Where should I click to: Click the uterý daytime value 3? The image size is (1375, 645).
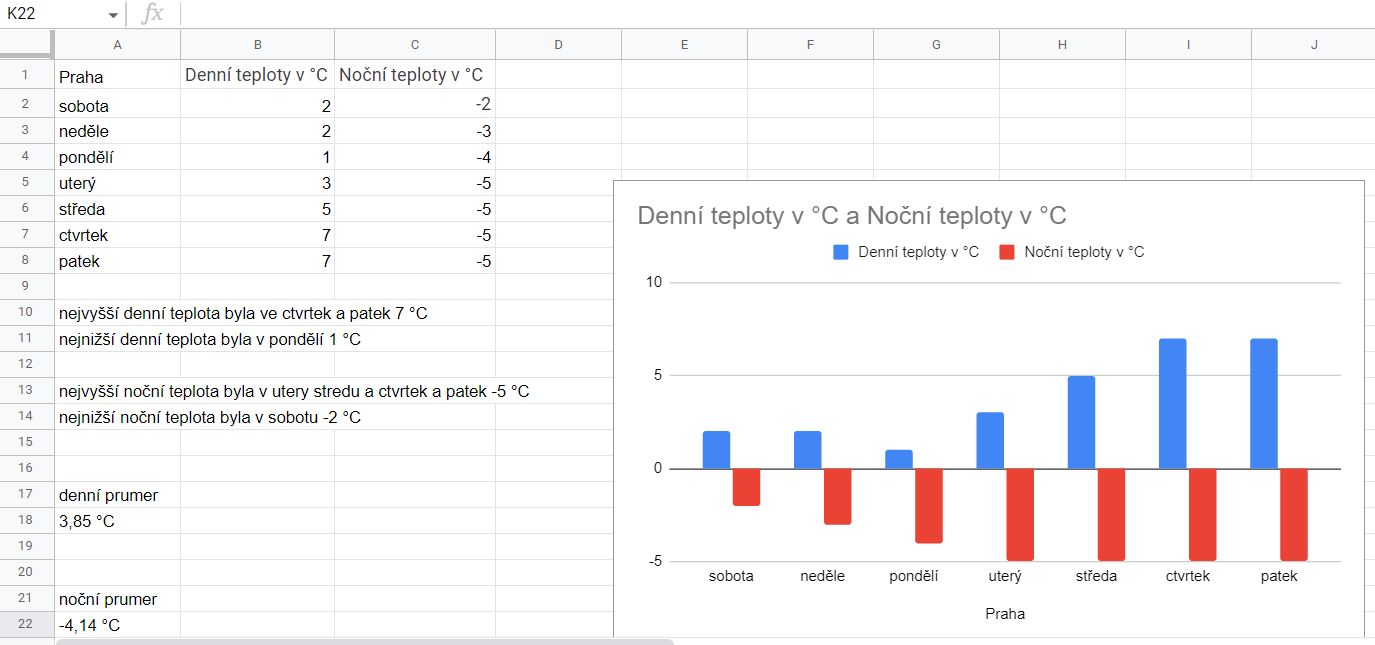pyautogui.click(x=258, y=183)
